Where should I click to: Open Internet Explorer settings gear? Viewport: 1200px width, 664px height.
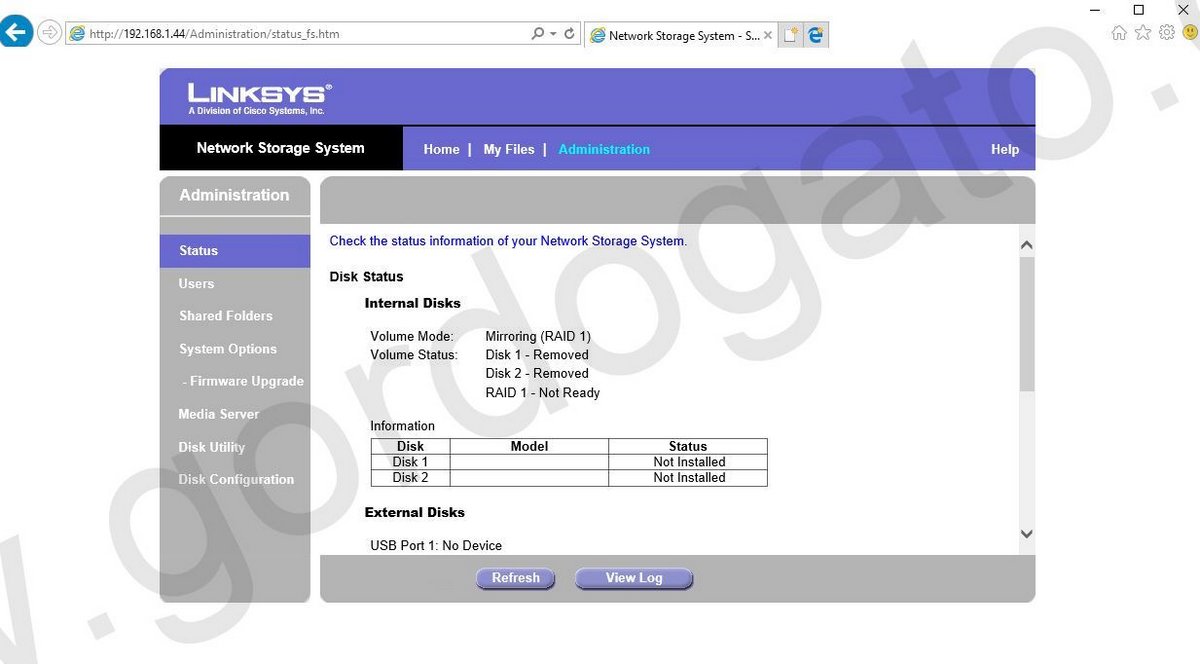1166,32
